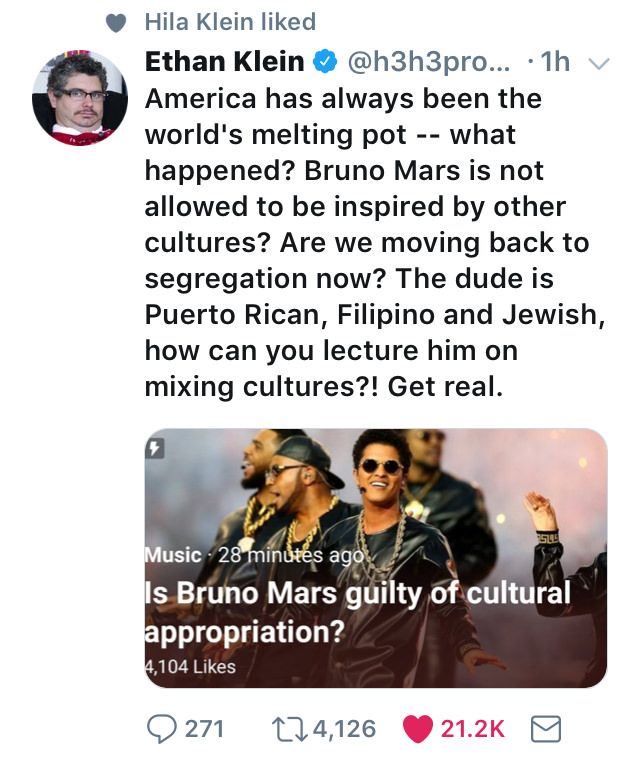This screenshot has height=757, width=640.
Task: Tap the Ethan Klein display name
Action: [224, 62]
